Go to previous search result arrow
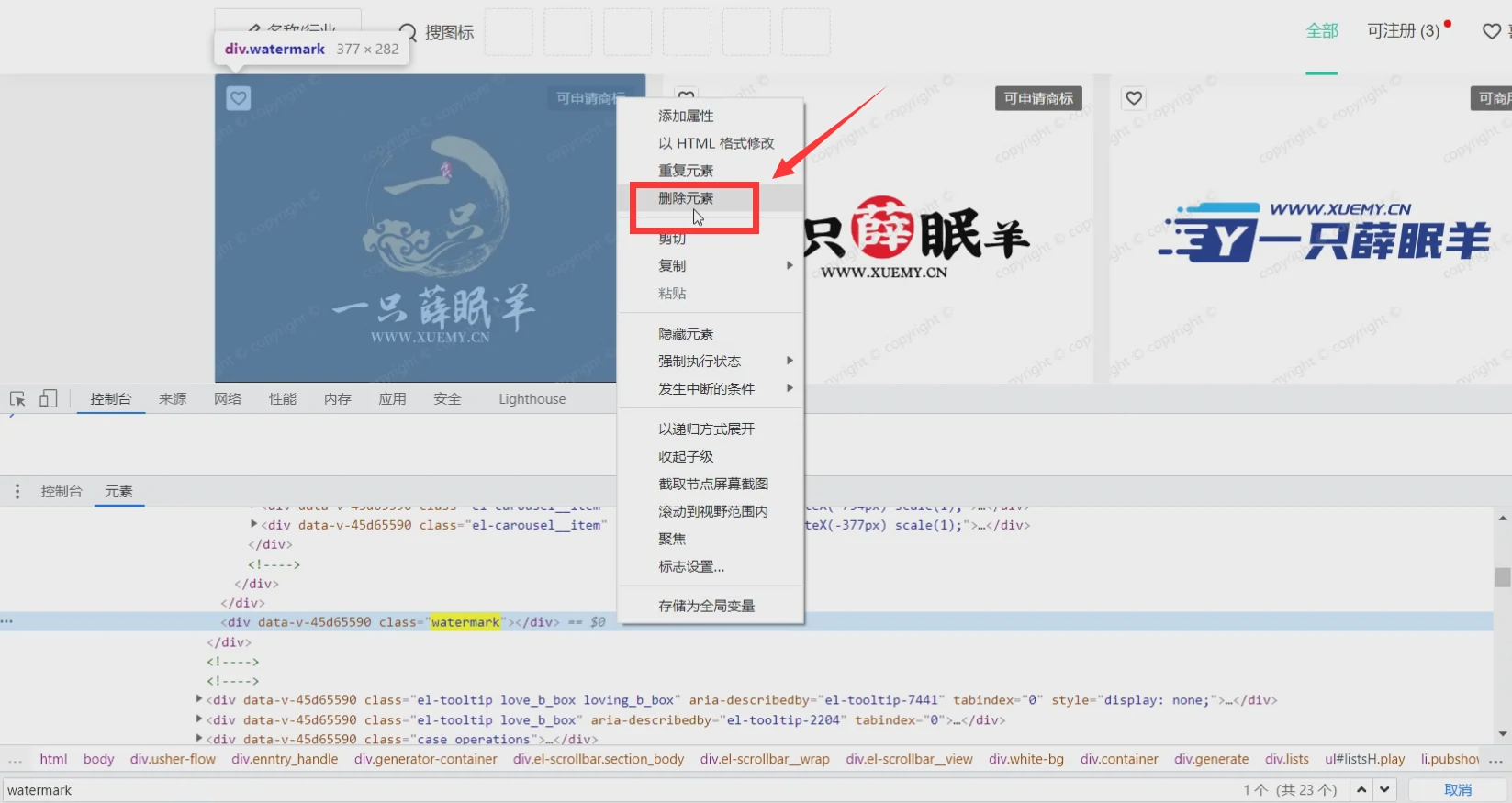This screenshot has height=803, width=1512. point(1361,789)
